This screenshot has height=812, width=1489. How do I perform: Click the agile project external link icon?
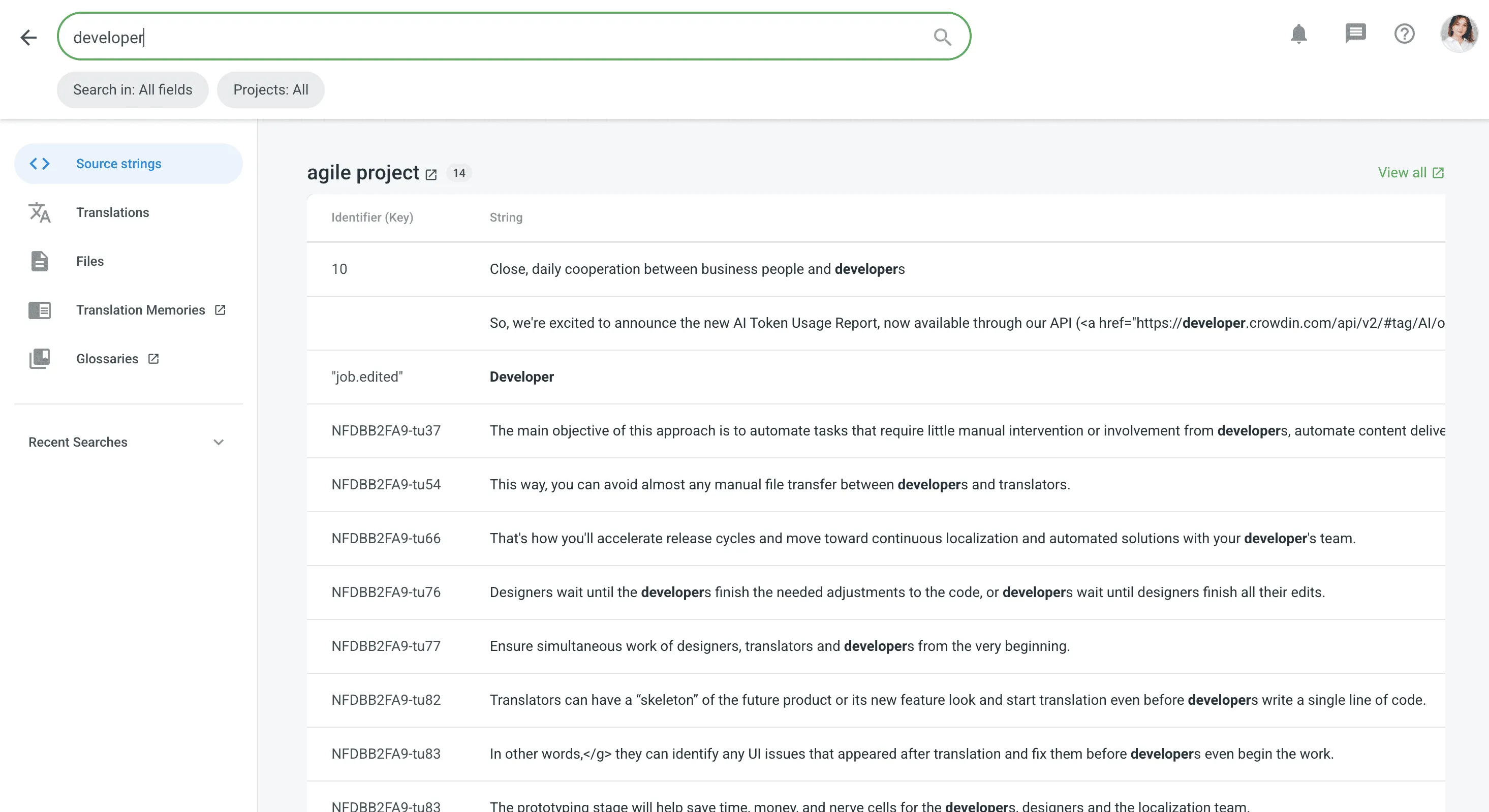tap(431, 174)
